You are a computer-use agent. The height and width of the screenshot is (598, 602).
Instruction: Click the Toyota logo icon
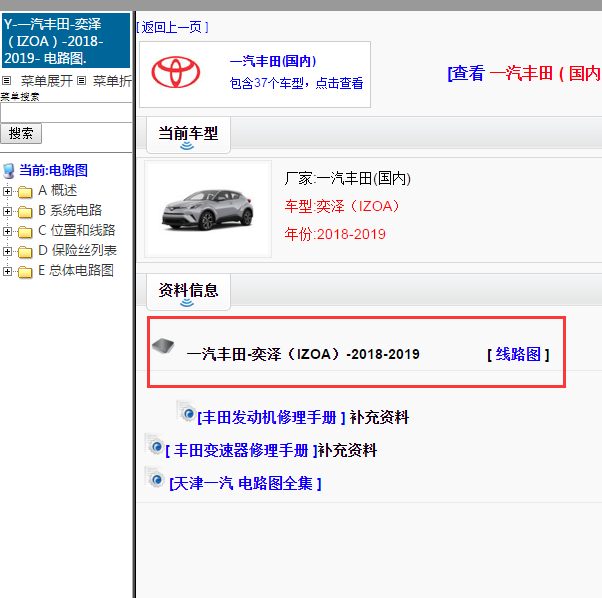pos(175,73)
